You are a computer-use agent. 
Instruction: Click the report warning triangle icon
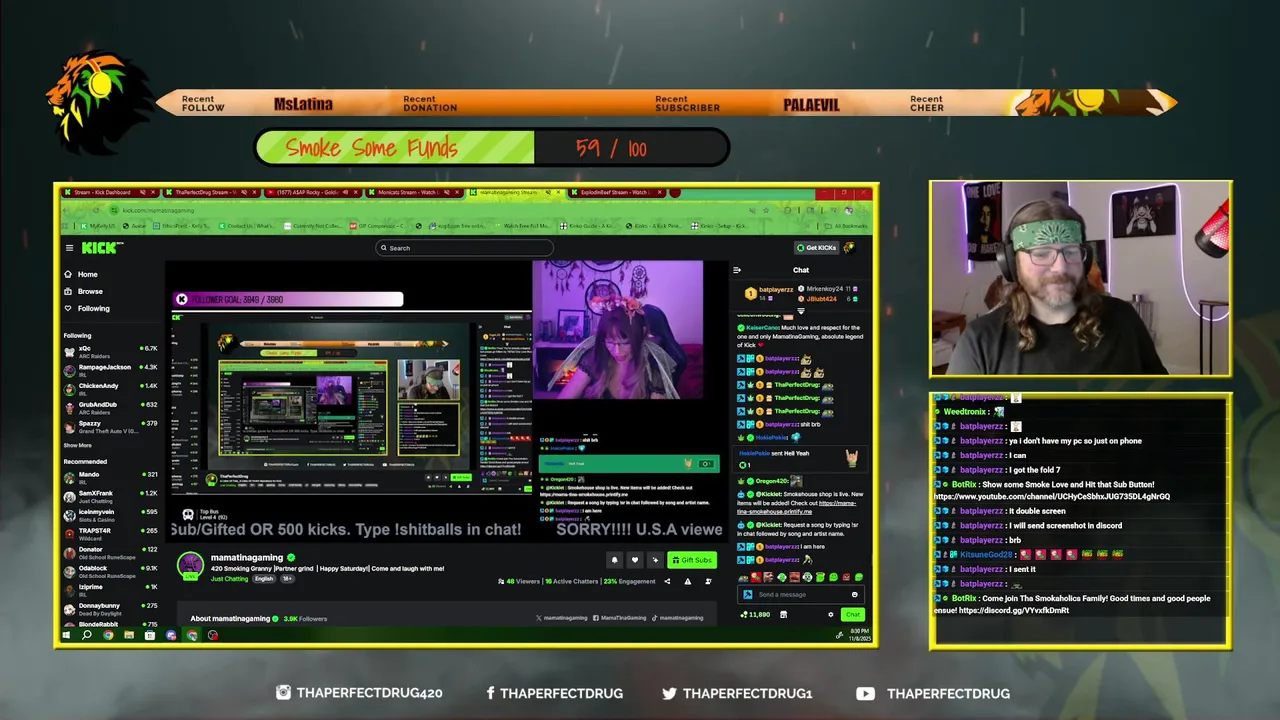(x=687, y=581)
